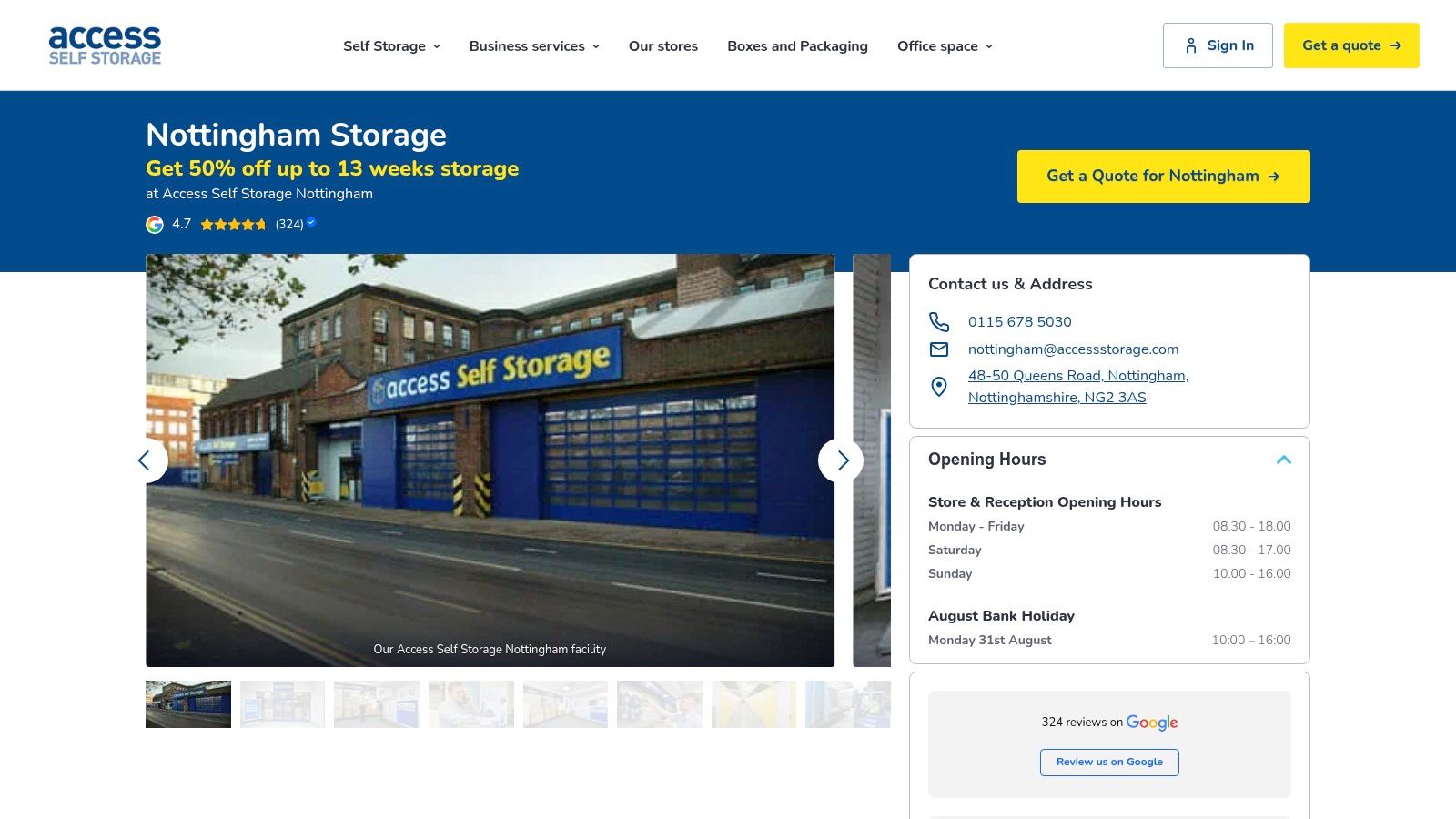Screen dimensions: 1456x819
Task: Click the Google logo icon beside 4.7 rating
Action: click(x=155, y=224)
